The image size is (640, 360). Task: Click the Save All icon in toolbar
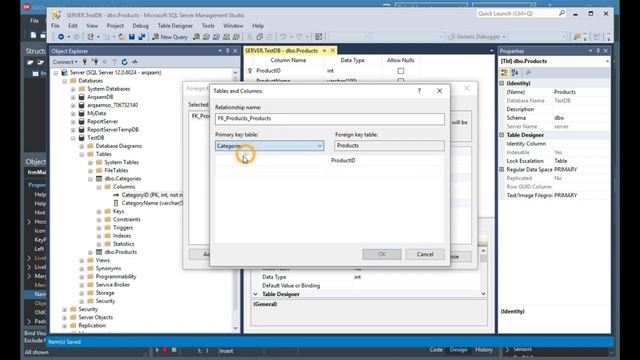142,37
